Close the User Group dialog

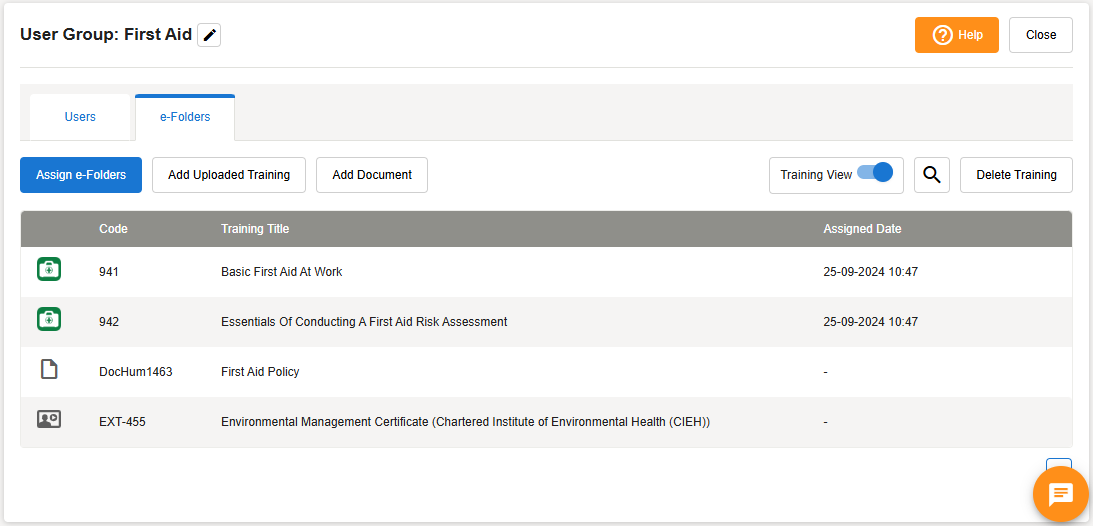[x=1040, y=35]
